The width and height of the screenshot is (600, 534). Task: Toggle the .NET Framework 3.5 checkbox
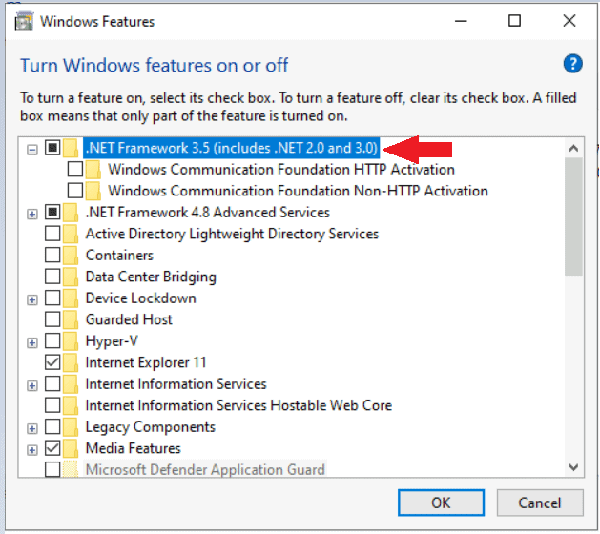[53, 149]
